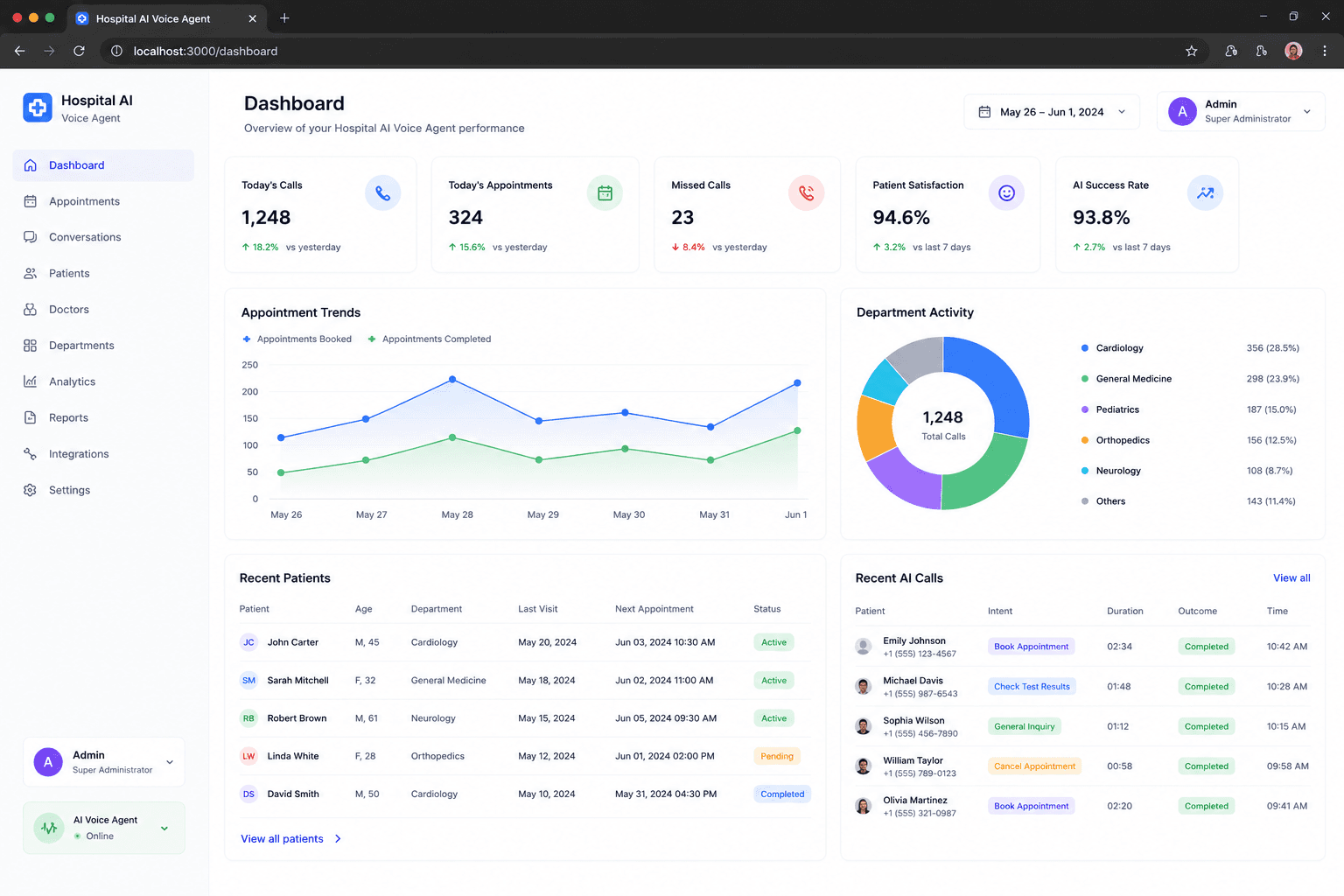
Task: Click the smiley icon on Patient Satisfaction card
Action: coord(1006,193)
